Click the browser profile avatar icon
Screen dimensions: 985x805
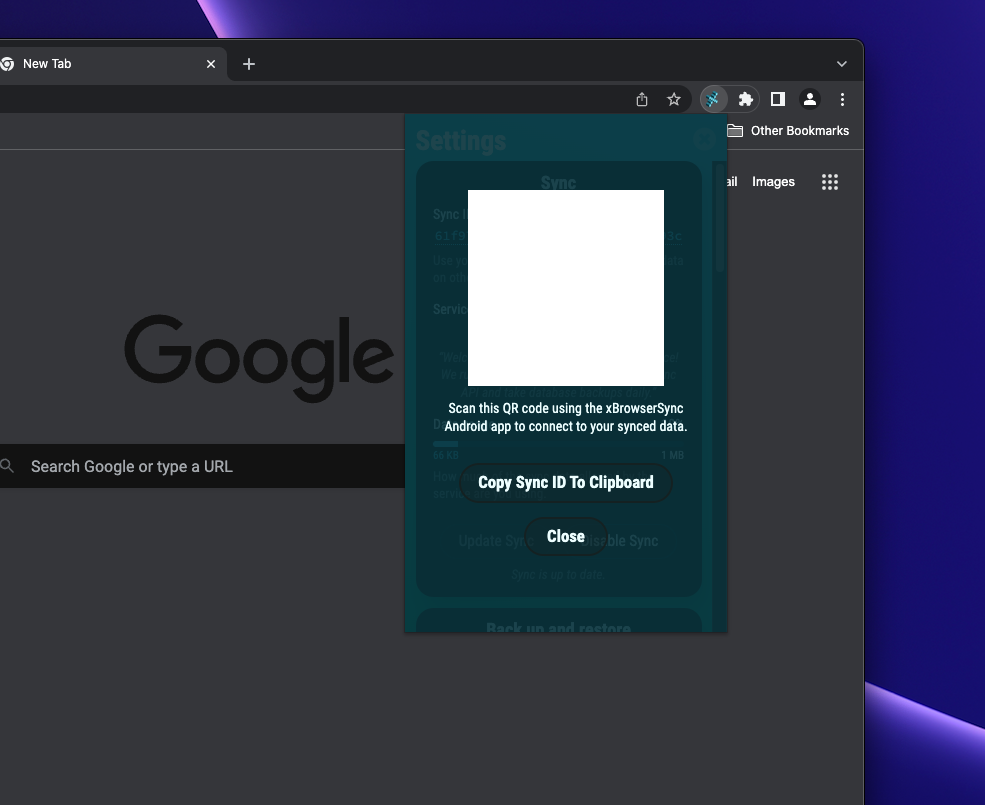tap(810, 99)
